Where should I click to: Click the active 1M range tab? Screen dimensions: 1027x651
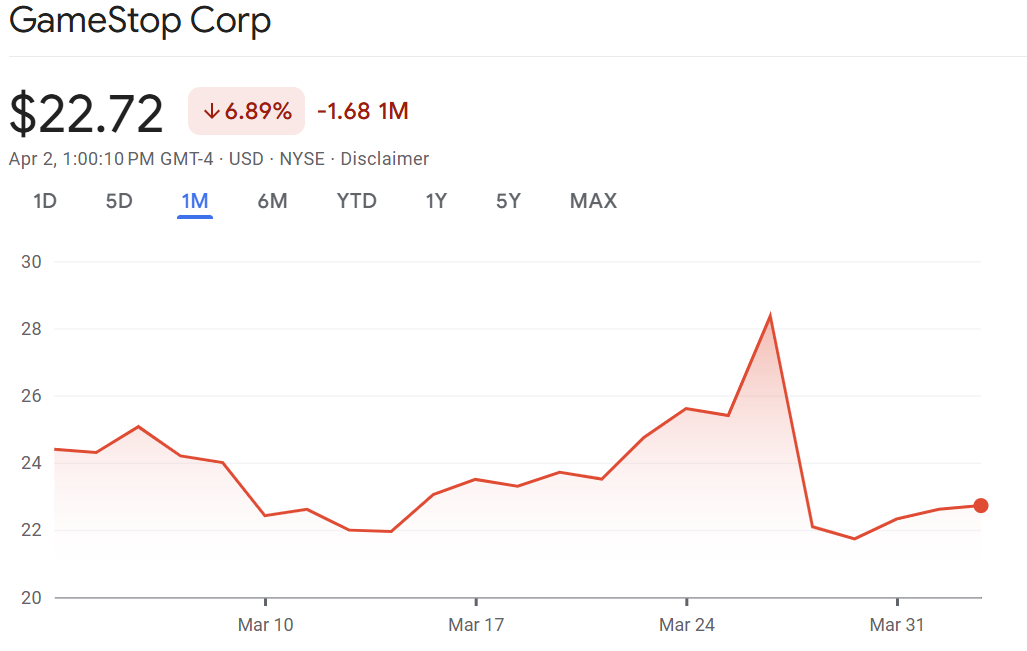pyautogui.click(x=194, y=201)
